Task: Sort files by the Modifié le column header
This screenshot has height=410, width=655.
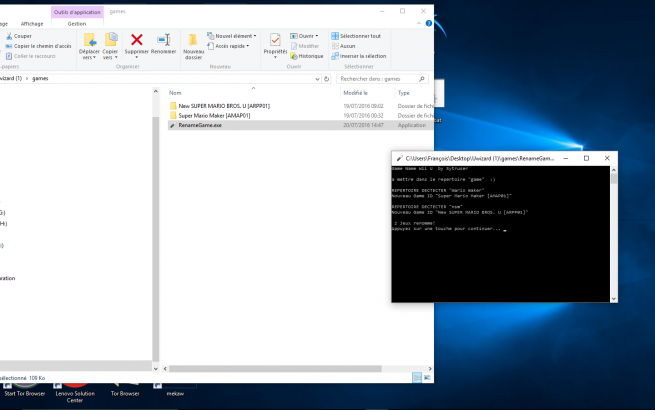Action: (x=357, y=92)
